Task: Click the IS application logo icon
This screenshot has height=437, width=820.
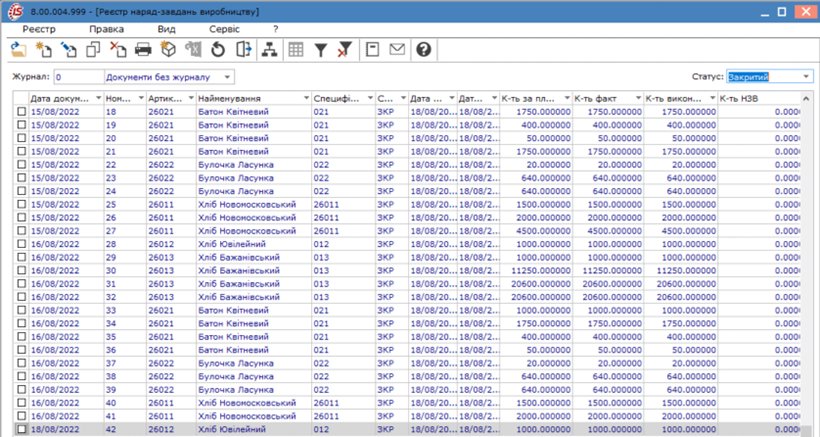Action: (15, 12)
